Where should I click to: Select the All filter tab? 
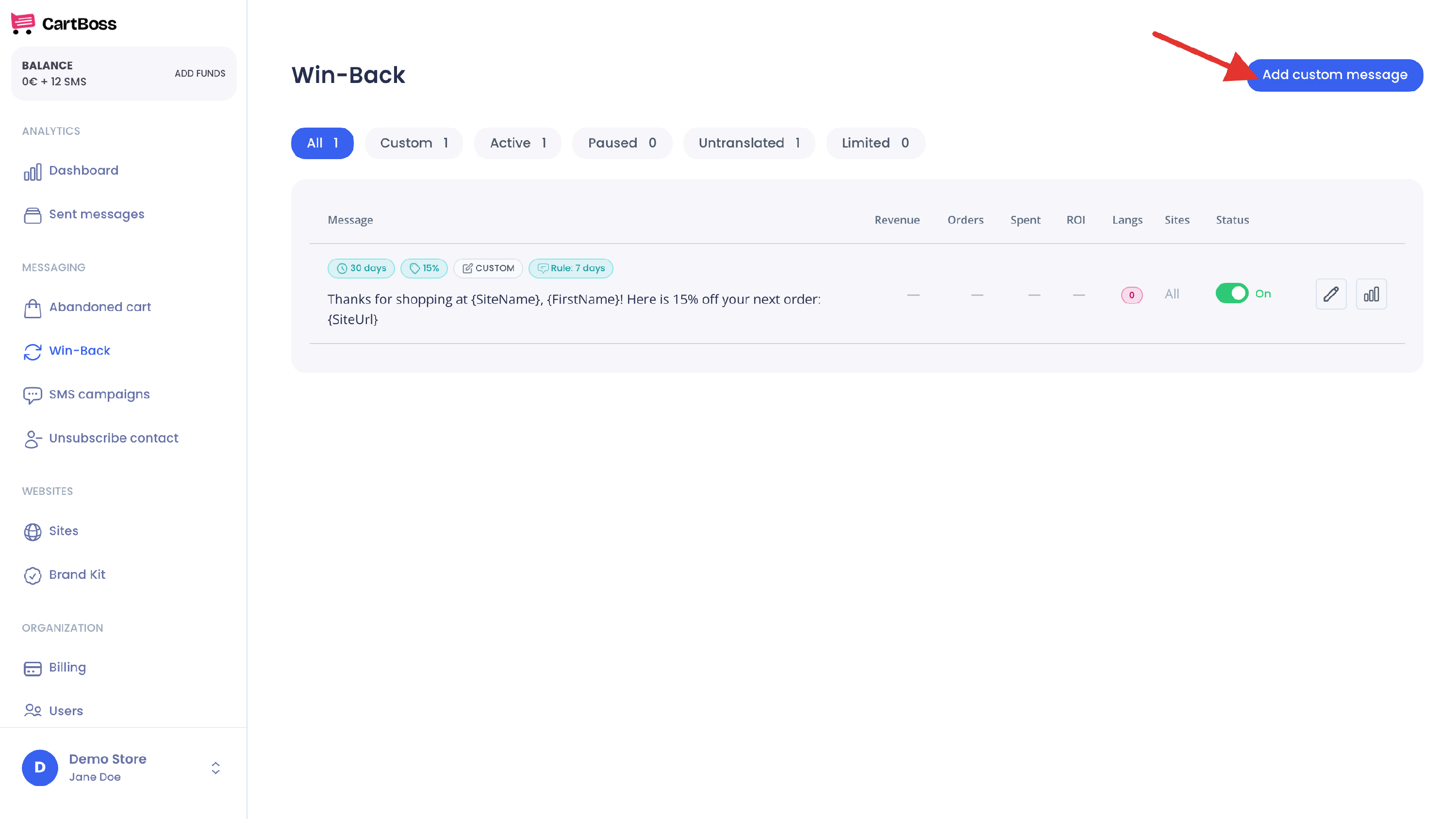(x=322, y=143)
